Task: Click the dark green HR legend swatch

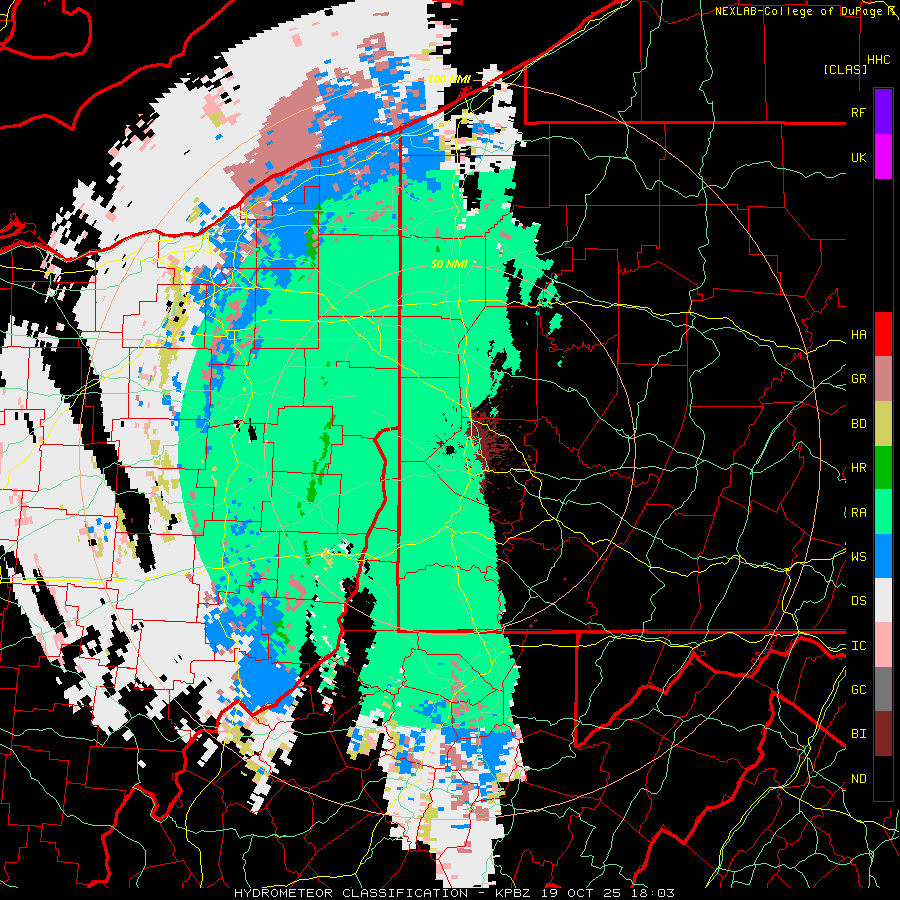Action: (883, 468)
